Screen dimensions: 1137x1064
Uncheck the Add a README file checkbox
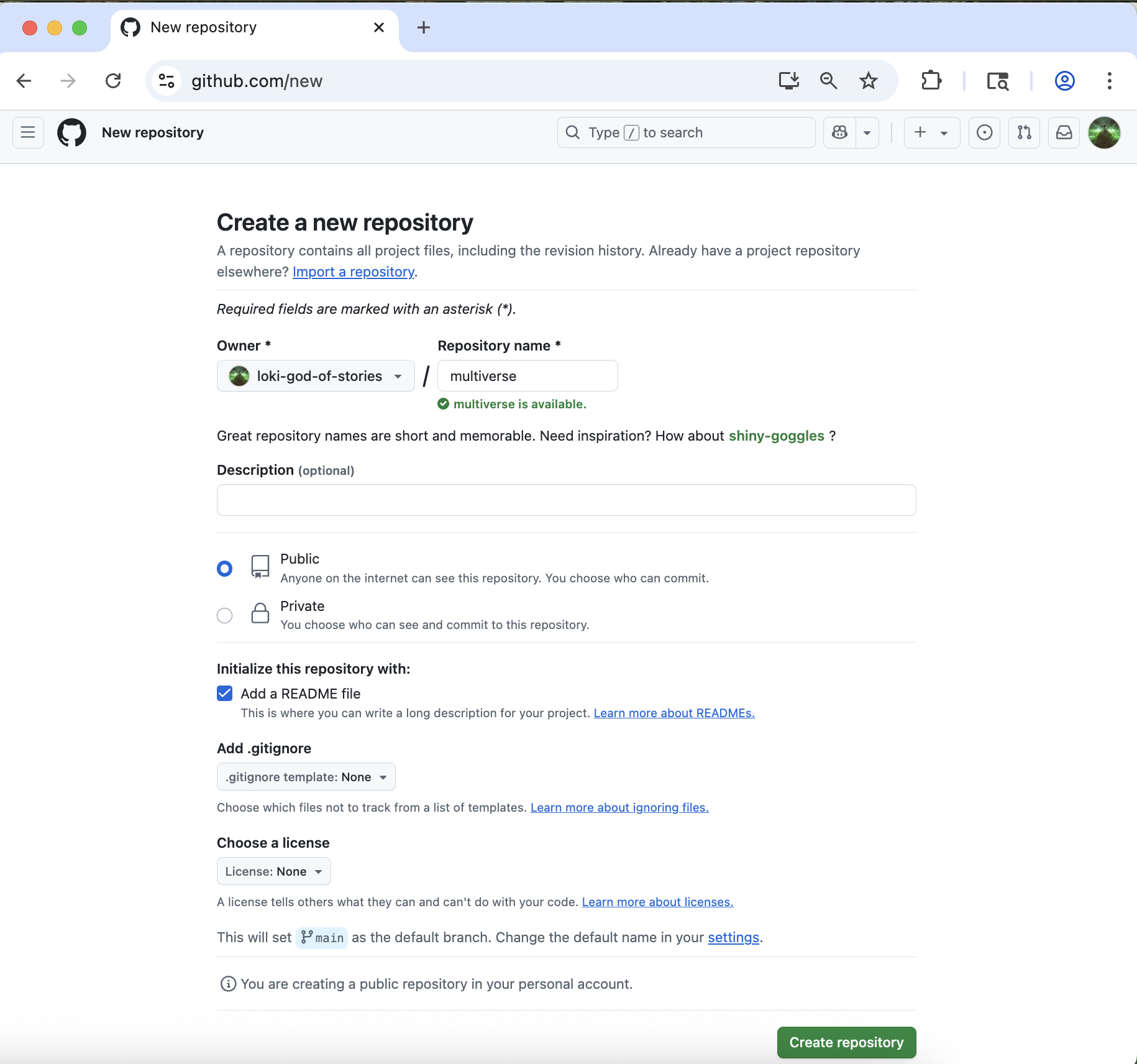225,694
